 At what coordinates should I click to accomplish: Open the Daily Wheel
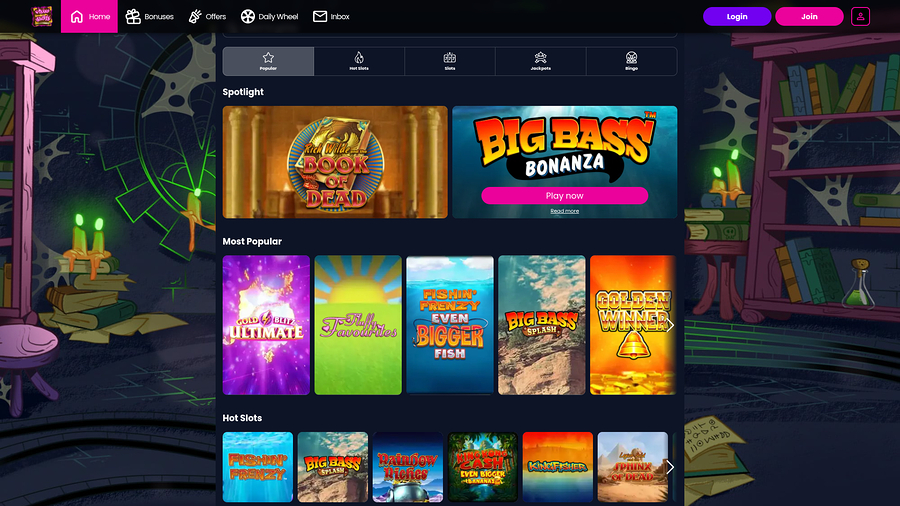270,17
